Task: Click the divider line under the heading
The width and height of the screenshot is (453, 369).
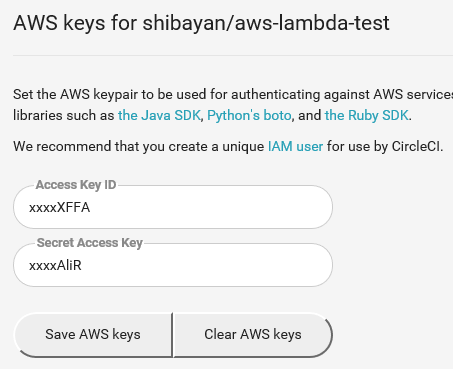Action: (233, 55)
